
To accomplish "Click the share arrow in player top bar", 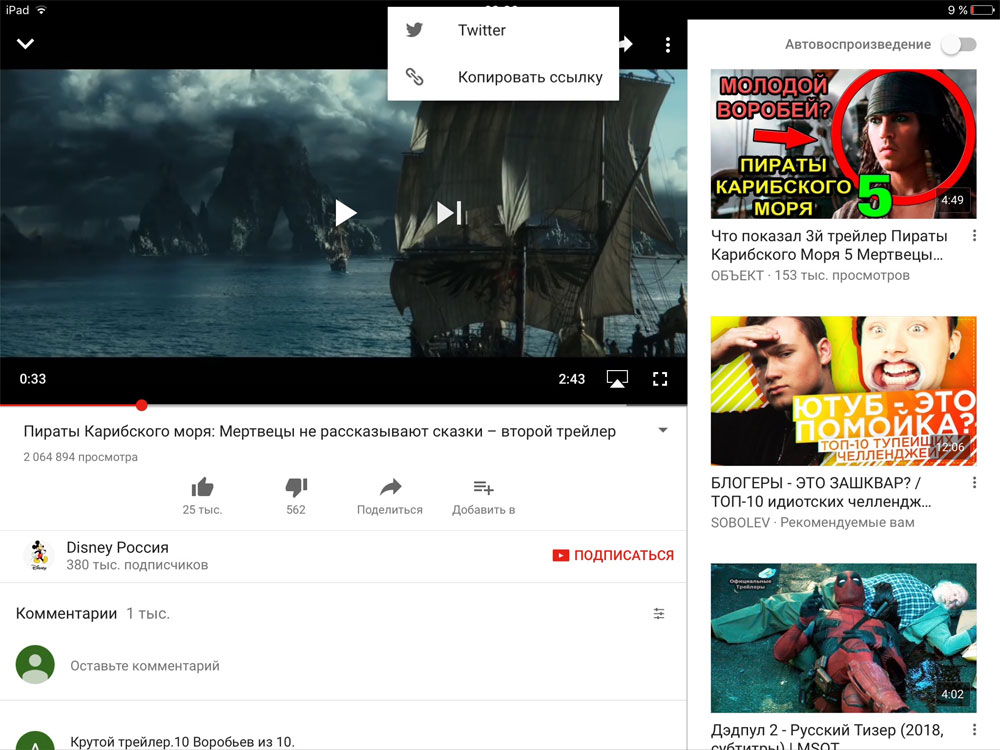I will click(626, 43).
